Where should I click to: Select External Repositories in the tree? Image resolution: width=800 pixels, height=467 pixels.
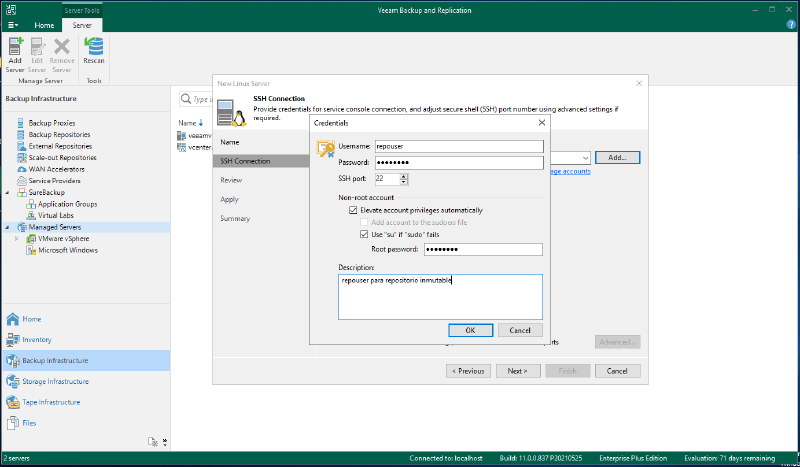tap(60, 146)
